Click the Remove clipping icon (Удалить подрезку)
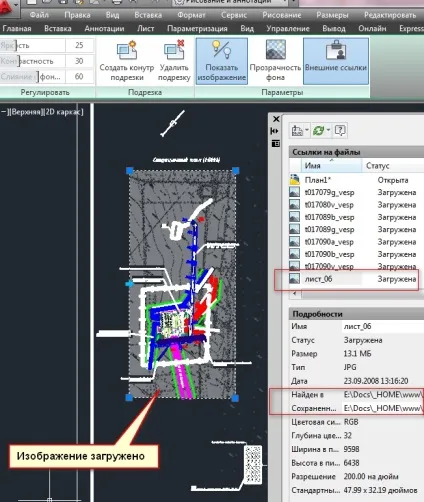 pos(174,61)
